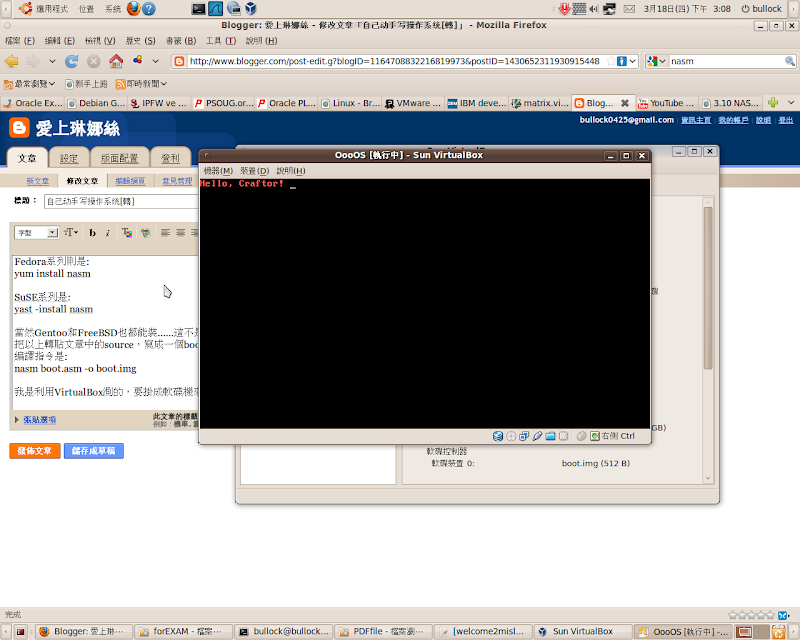The width and height of the screenshot is (800, 640).
Task: Click the network monitor tray icon
Action: pos(609,9)
